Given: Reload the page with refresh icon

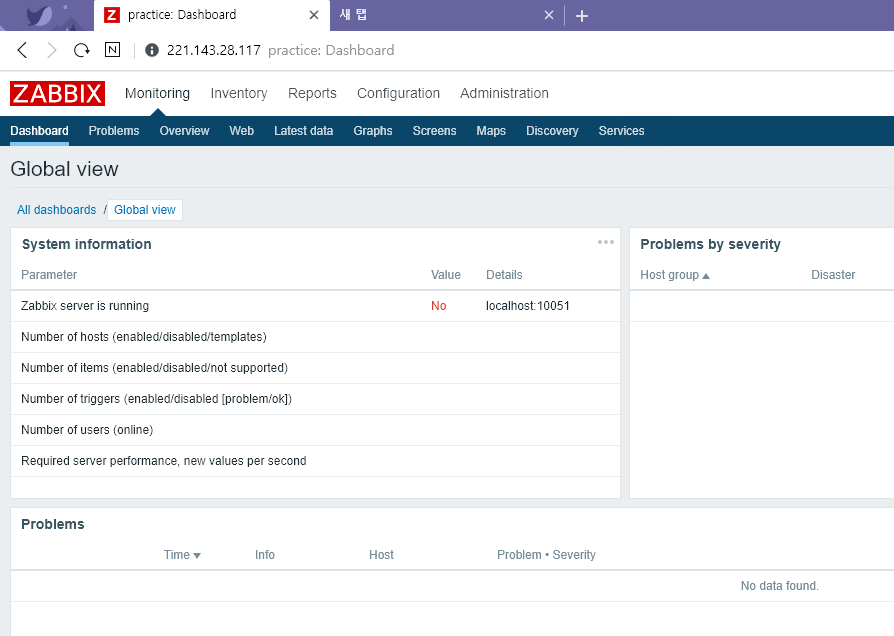Looking at the screenshot, I should 82,50.
